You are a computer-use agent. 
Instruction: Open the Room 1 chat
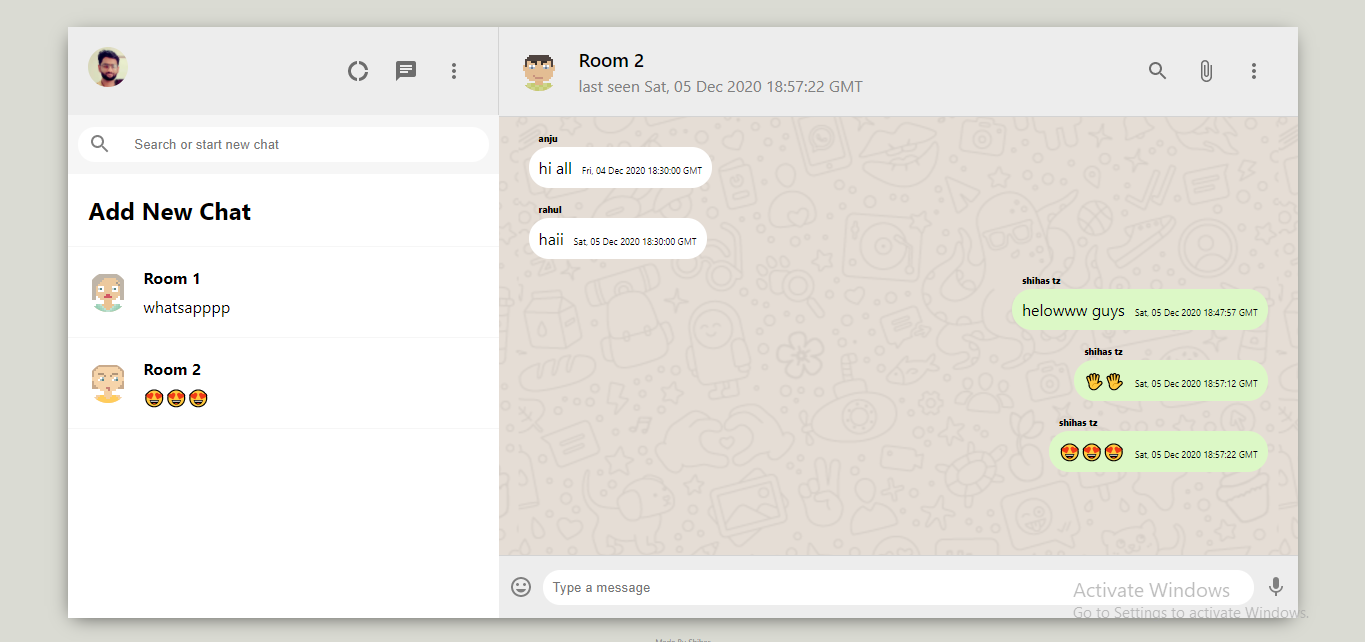[x=283, y=292]
